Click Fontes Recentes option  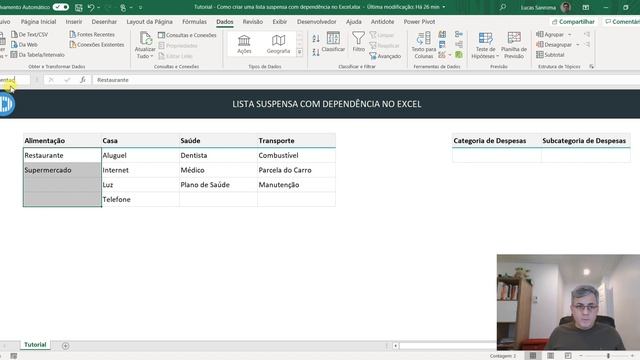[92, 35]
